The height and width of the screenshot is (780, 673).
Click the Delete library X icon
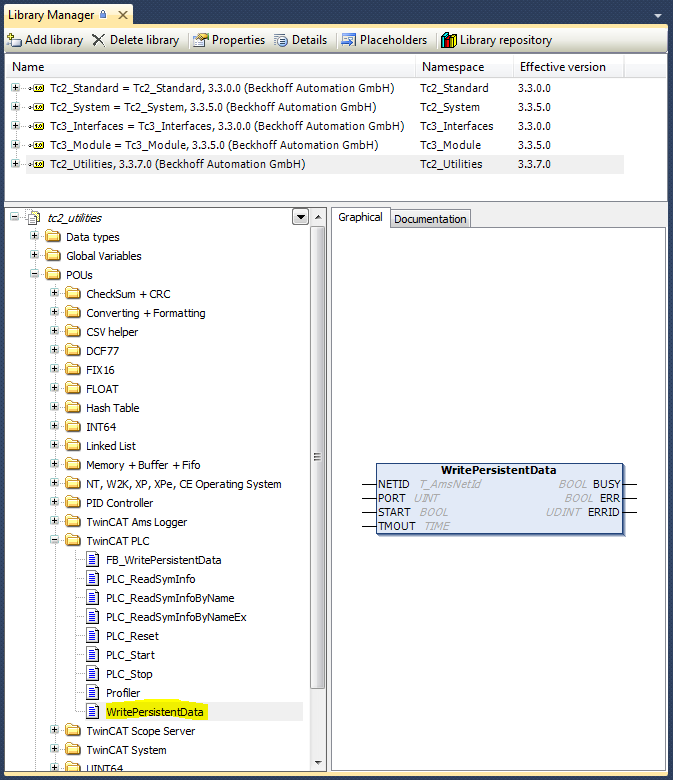[98, 40]
